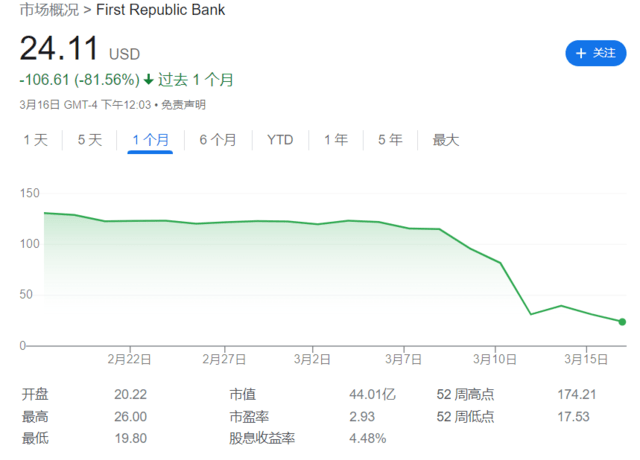Switch chart to YTD range
Image resolution: width=640 pixels, height=460 pixels.
tap(280, 140)
